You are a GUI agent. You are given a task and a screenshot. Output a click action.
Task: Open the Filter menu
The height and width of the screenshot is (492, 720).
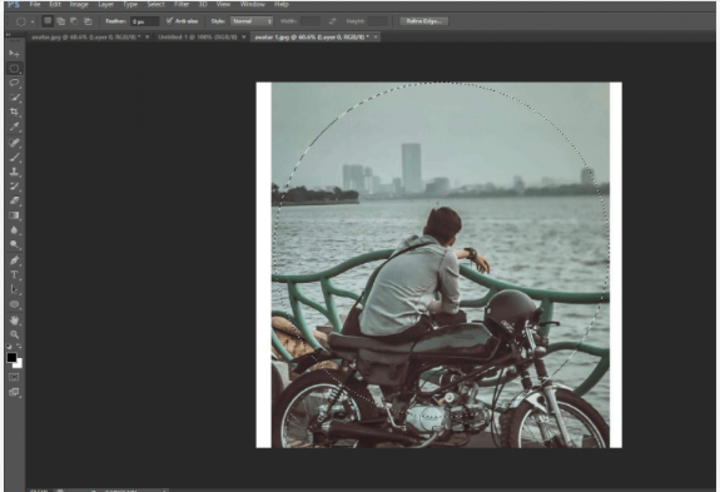tap(181, 5)
